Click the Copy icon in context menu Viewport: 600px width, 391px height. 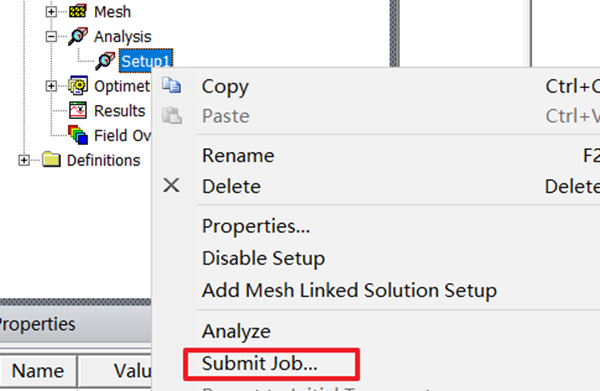(171, 86)
